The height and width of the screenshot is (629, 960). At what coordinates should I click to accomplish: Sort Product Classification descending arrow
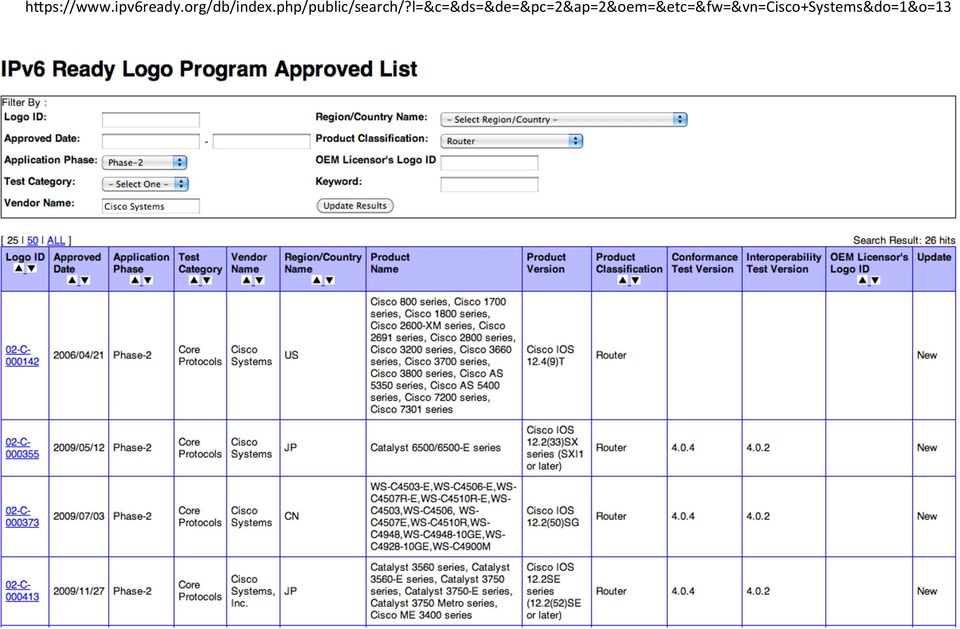click(636, 280)
